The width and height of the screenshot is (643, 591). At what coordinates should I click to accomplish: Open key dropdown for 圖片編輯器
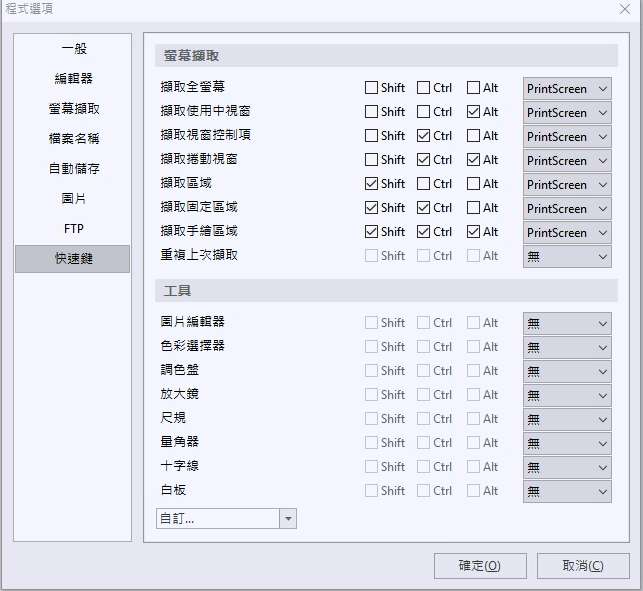pyautogui.click(x=567, y=323)
